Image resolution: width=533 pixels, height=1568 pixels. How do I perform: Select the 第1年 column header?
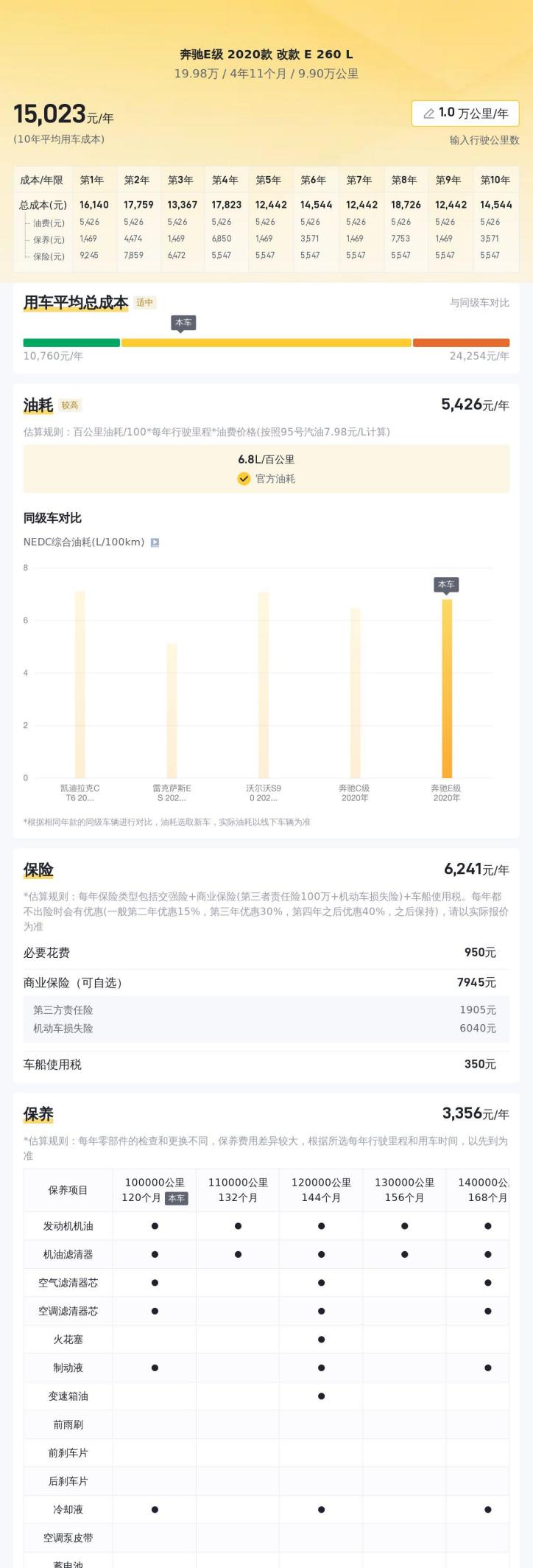(x=92, y=180)
